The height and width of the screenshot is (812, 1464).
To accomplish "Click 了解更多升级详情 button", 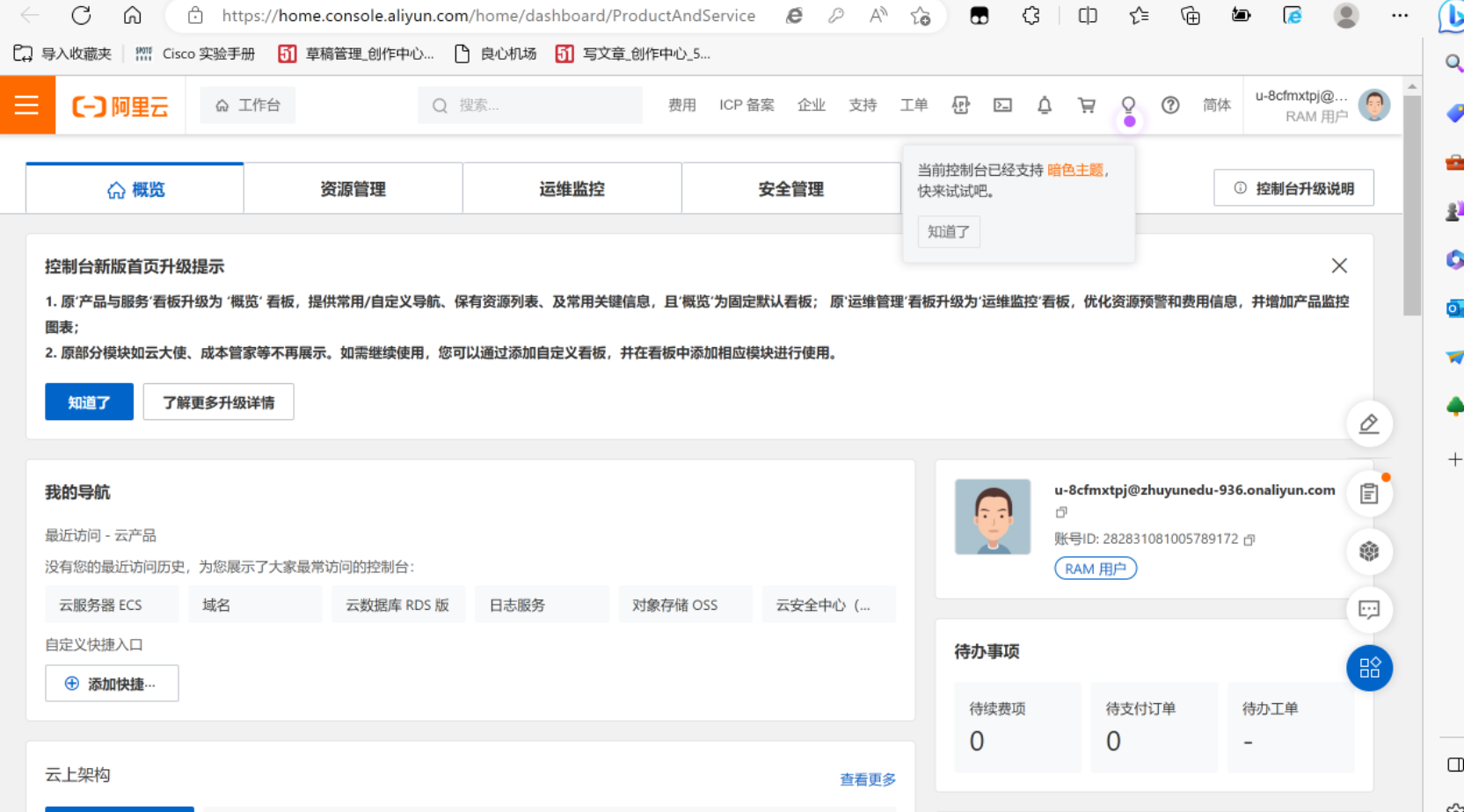I will pyautogui.click(x=218, y=402).
